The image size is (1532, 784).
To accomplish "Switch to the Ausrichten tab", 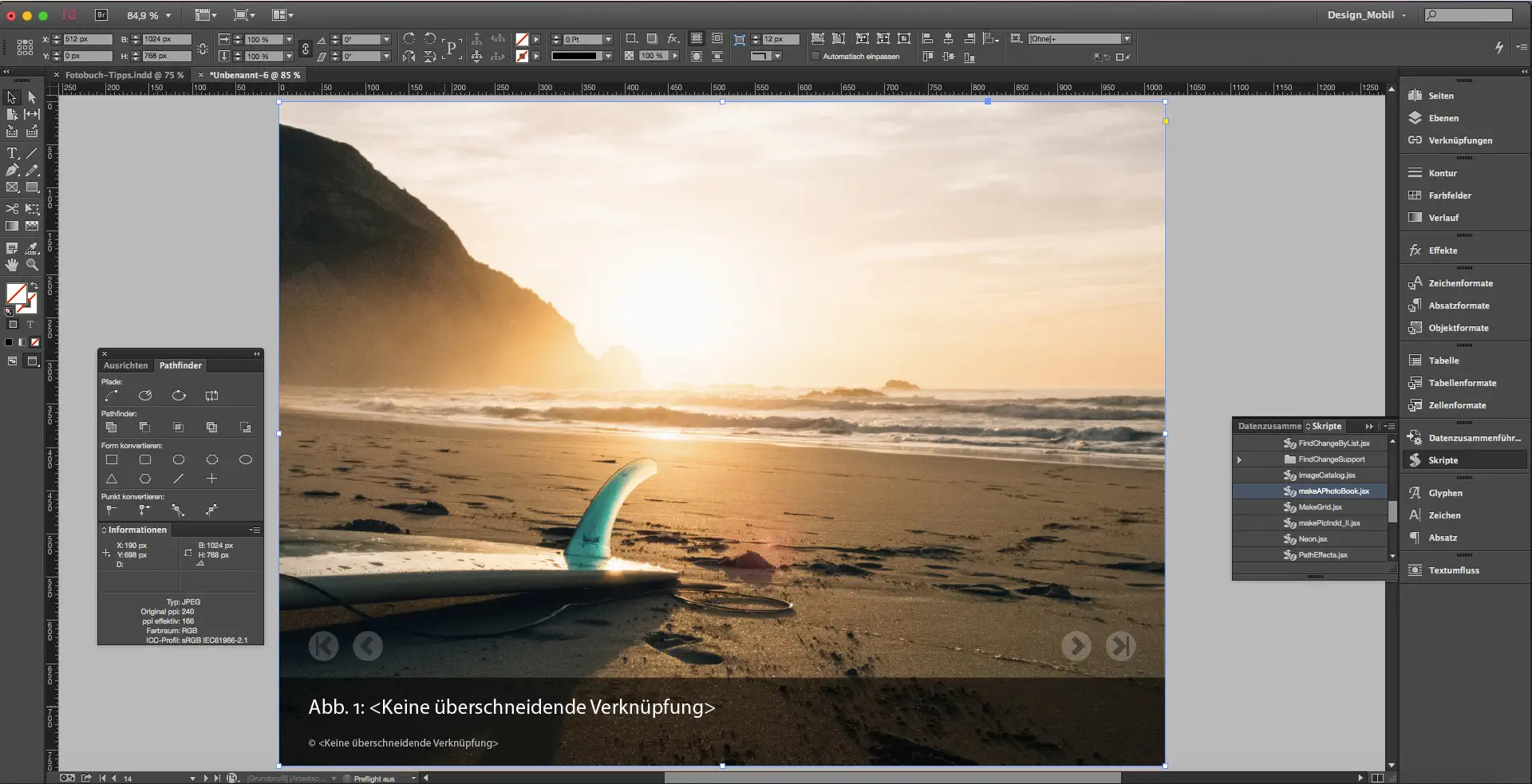I will [125, 365].
